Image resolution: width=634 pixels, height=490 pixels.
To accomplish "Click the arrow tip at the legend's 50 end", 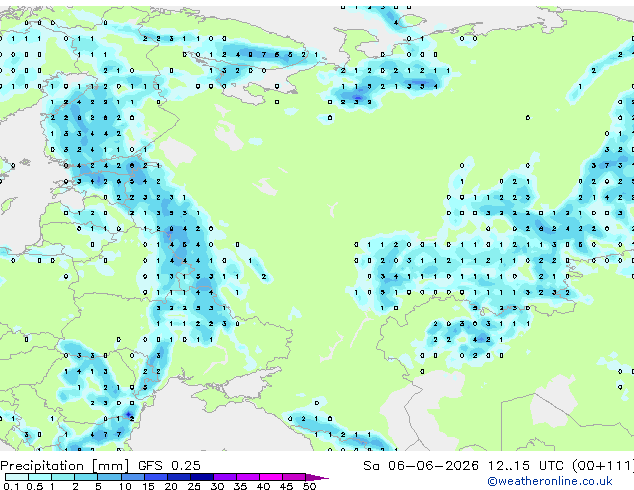I will point(317,477).
